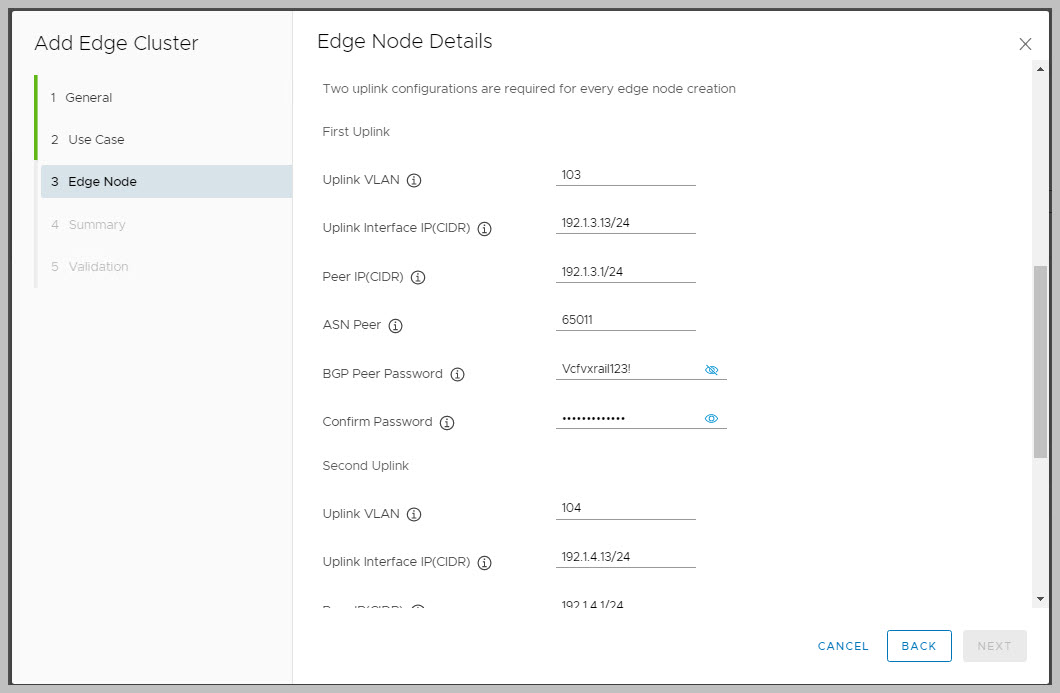Click info icon next to second Uplink Interface IP(CIDR)

pos(484,563)
